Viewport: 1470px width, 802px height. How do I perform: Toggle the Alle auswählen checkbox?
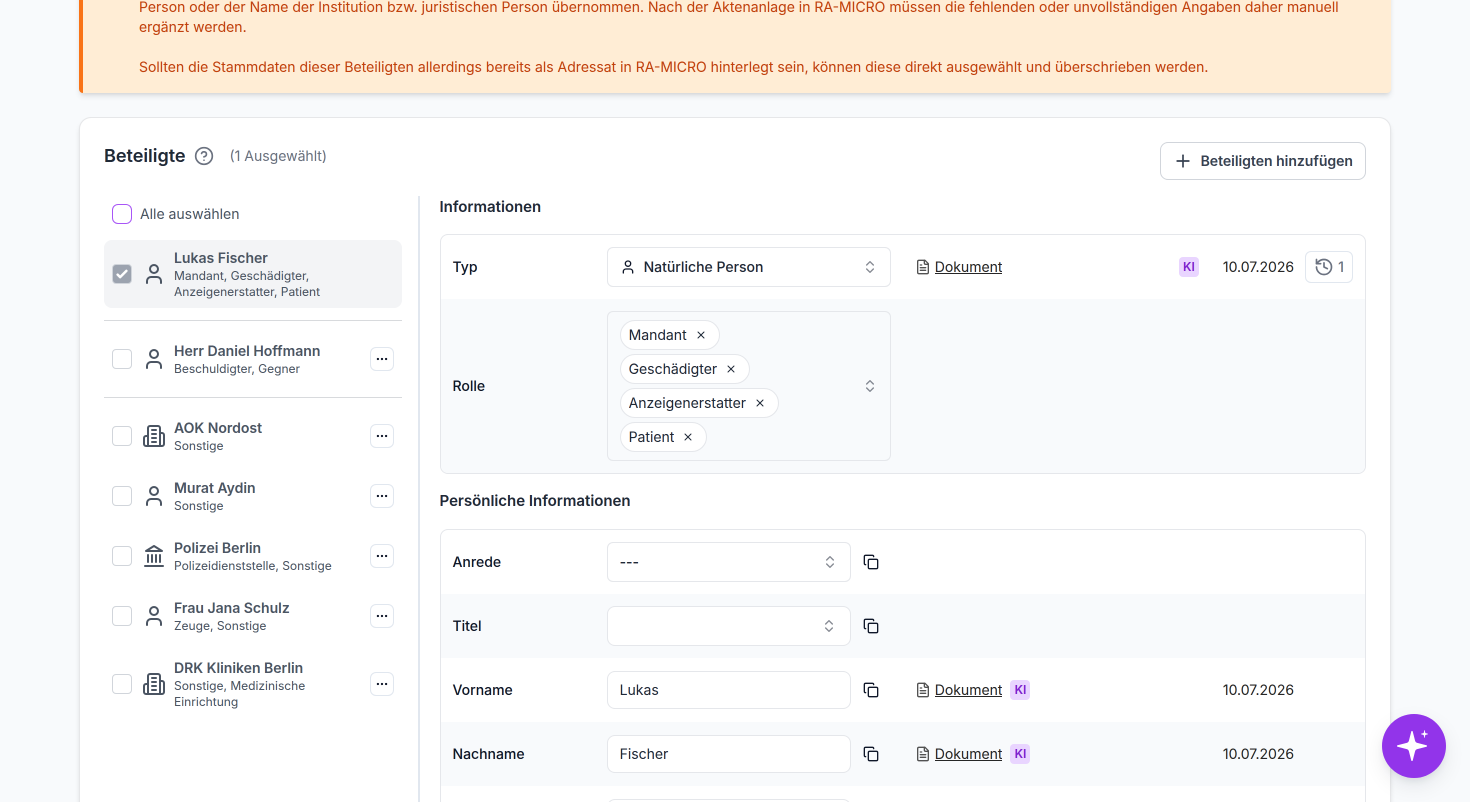(x=122, y=214)
